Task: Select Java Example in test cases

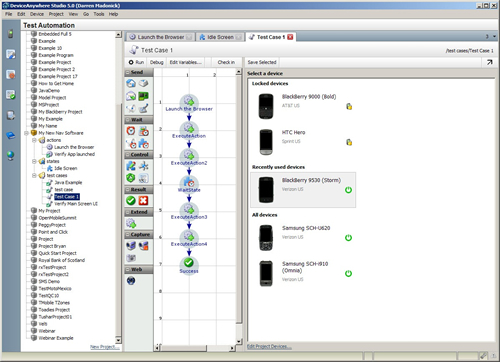Action: click(x=68, y=182)
